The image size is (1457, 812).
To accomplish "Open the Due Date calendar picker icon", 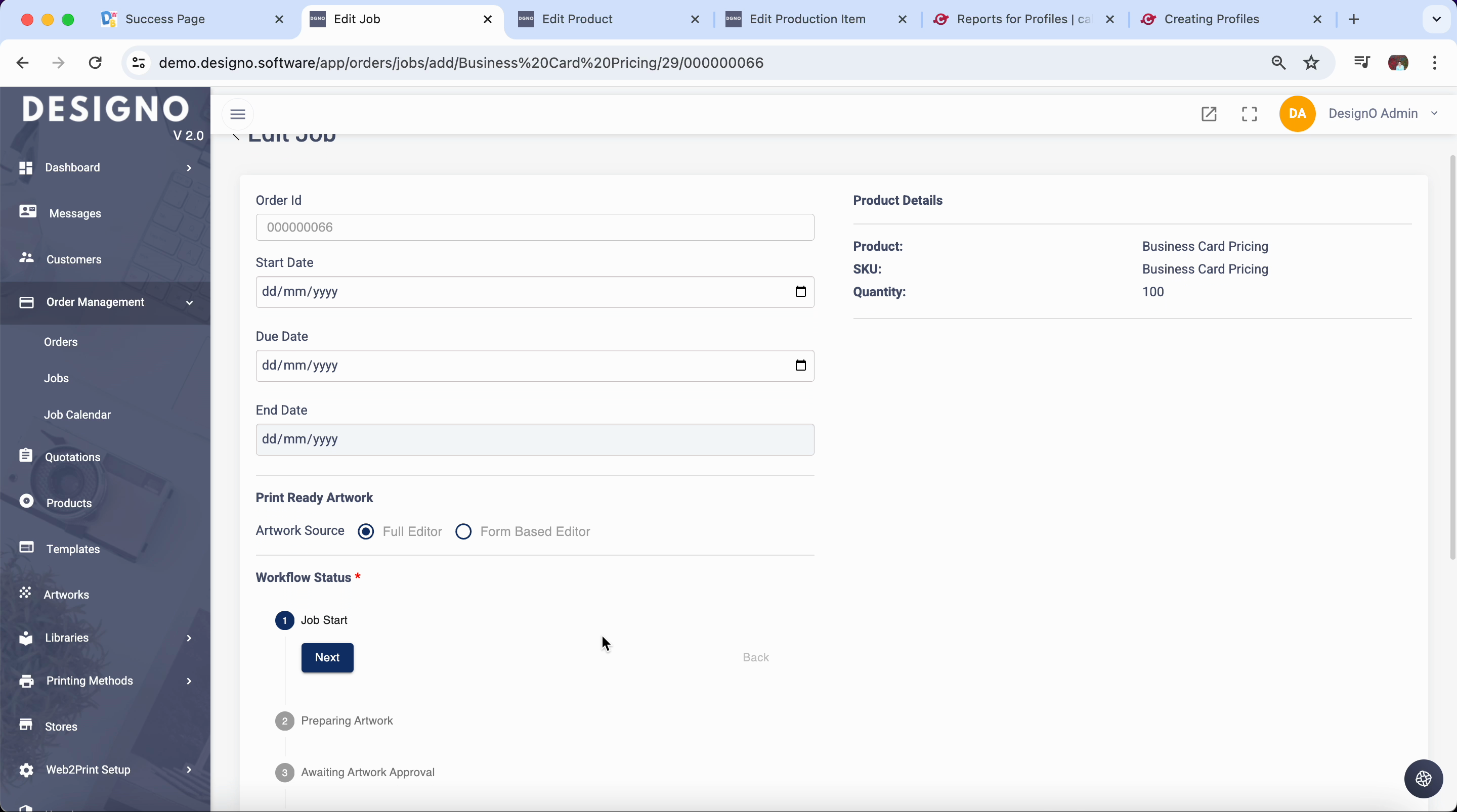I will click(x=800, y=365).
